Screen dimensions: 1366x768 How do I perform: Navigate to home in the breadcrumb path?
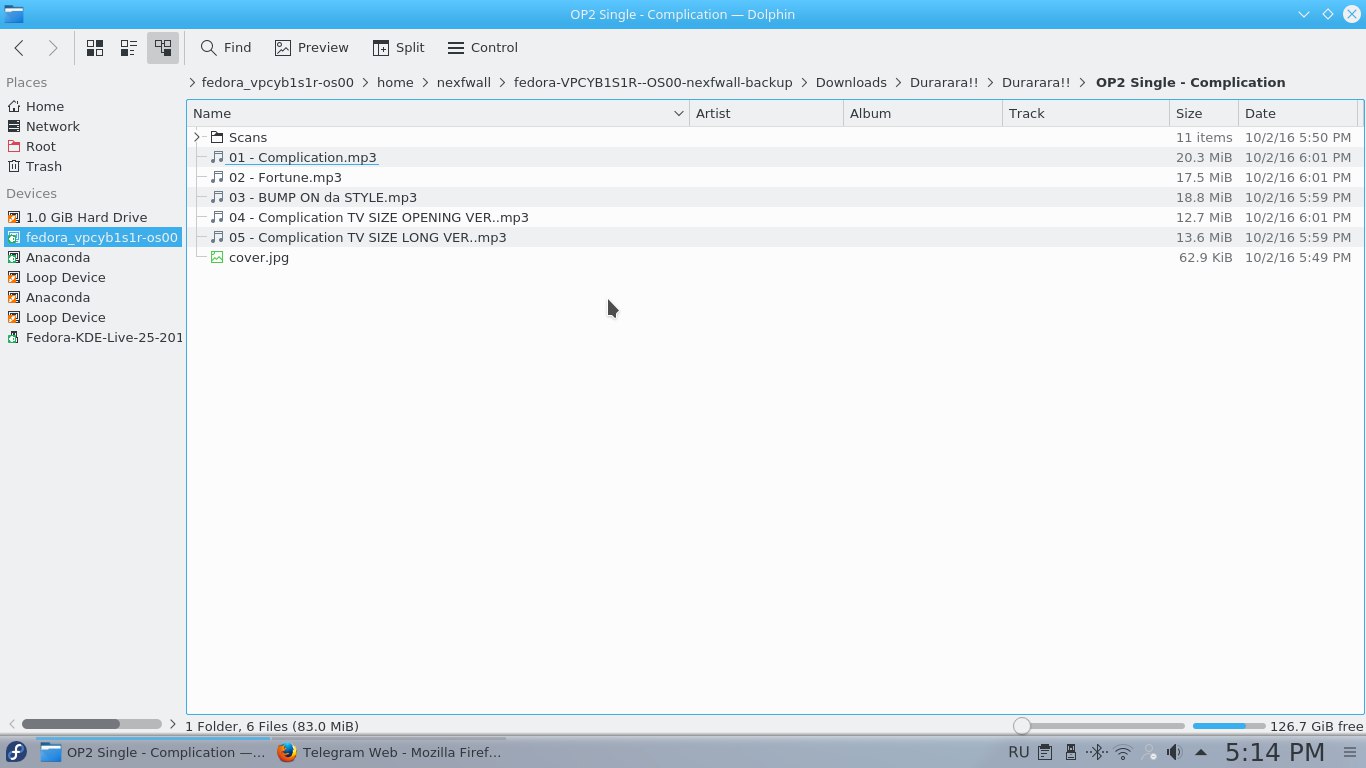click(x=395, y=82)
